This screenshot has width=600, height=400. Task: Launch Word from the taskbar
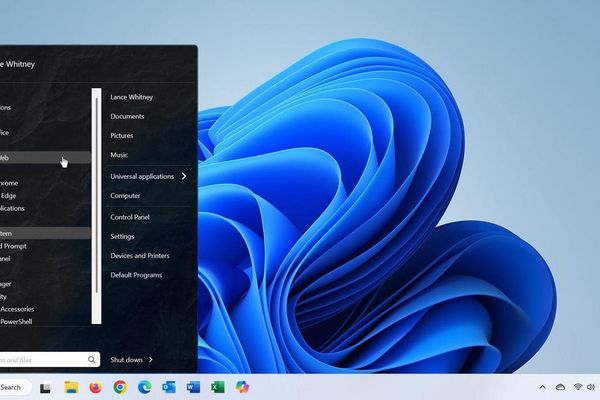tap(193, 387)
